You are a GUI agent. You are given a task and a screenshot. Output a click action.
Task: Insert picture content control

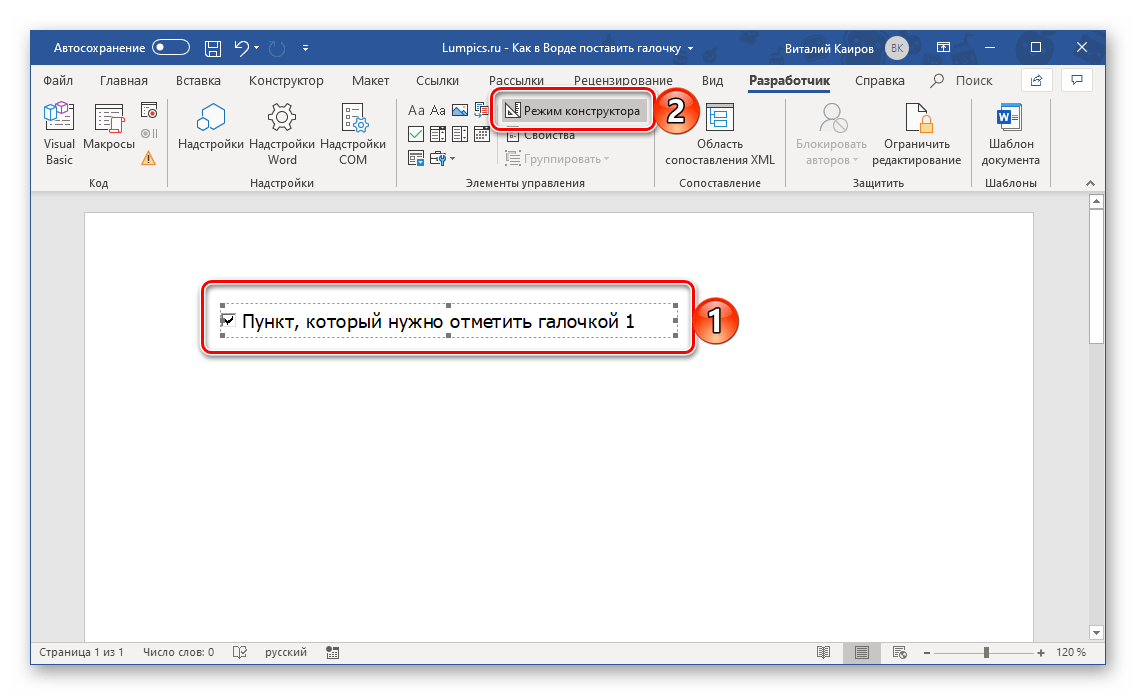460,110
